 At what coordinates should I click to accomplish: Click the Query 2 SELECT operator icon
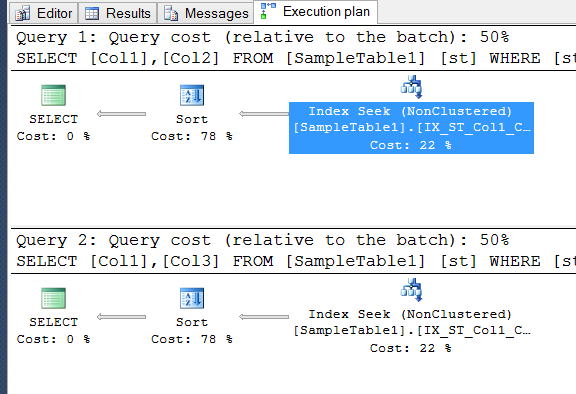click(54, 298)
